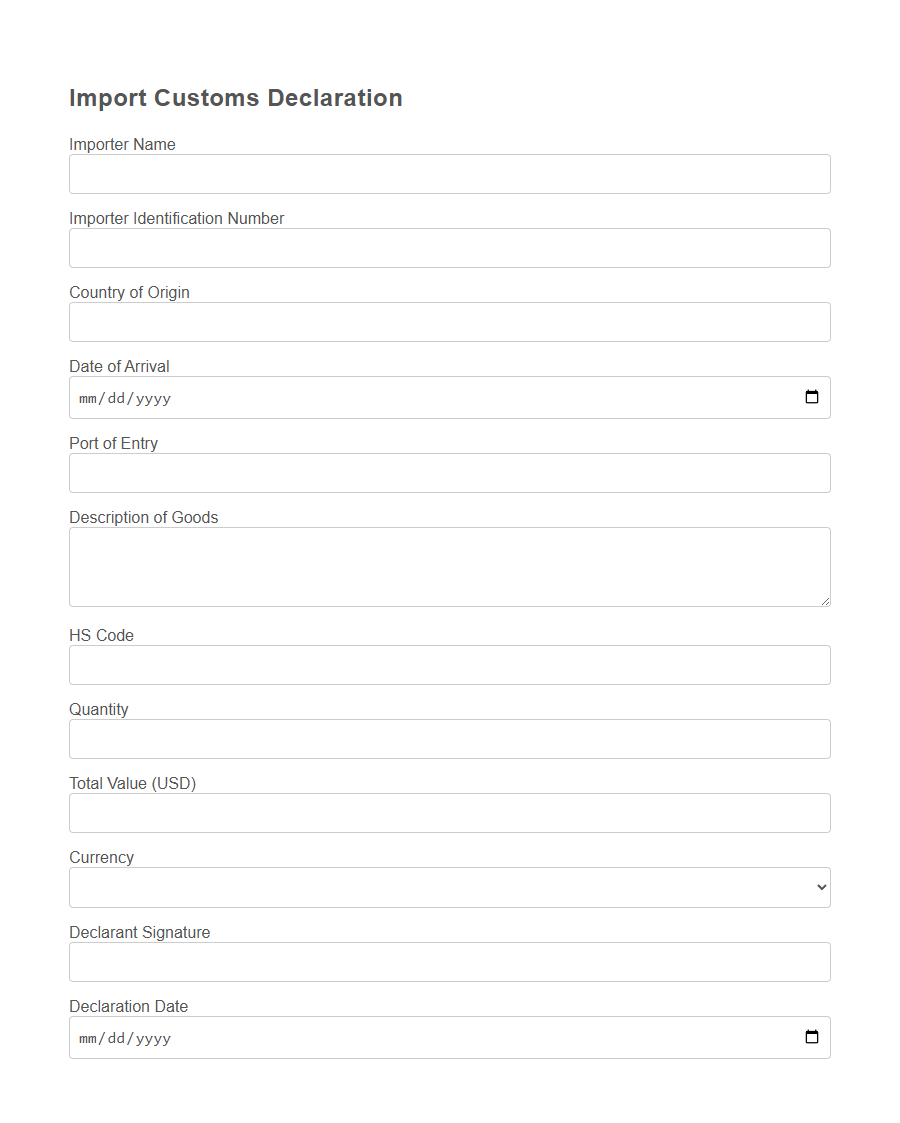Open the Declaration Date calendar picker icon
The image size is (900, 1123).
point(810,1037)
